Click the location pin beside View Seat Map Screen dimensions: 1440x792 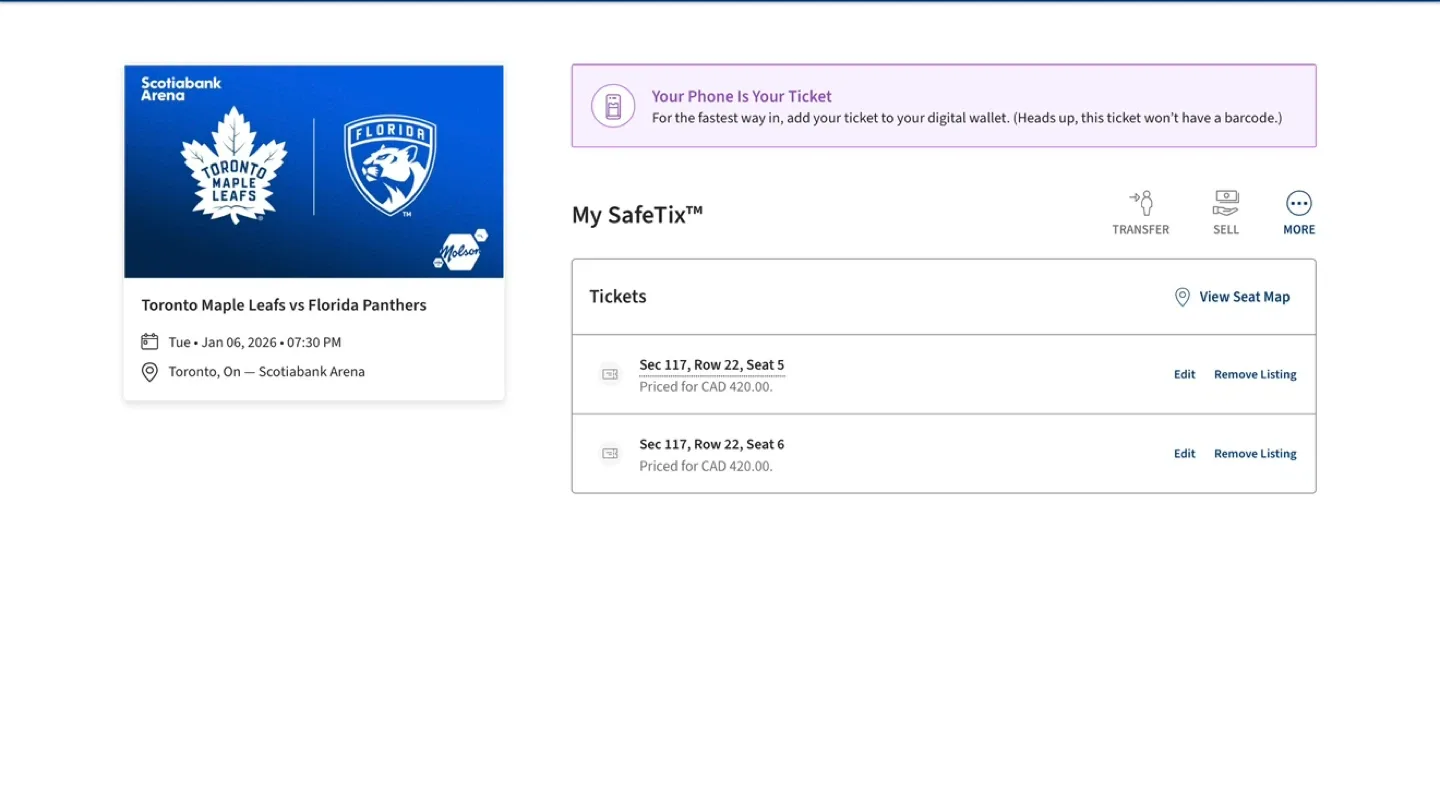click(x=1181, y=296)
